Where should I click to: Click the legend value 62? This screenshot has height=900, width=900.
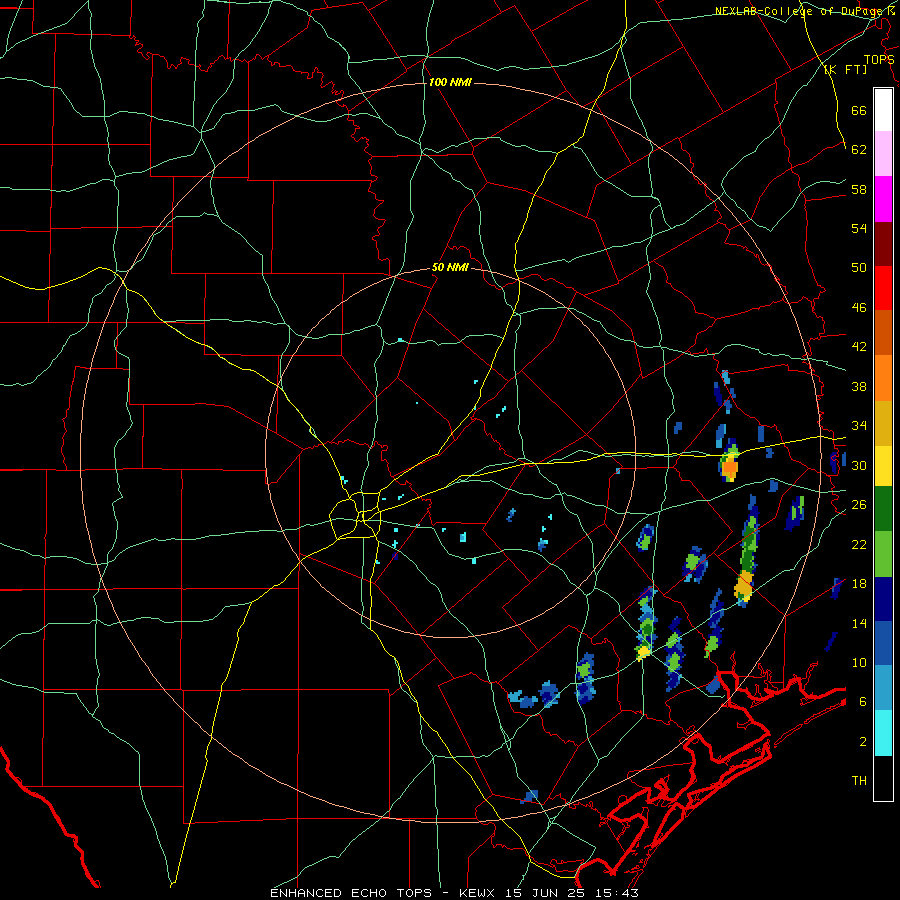coord(859,150)
